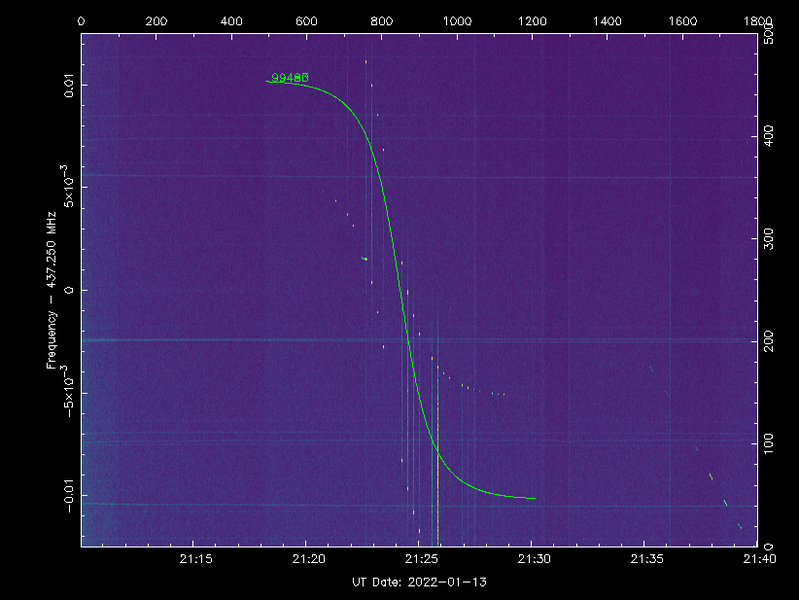
Task: Click the 21:20 time axis label
Action: 309,559
